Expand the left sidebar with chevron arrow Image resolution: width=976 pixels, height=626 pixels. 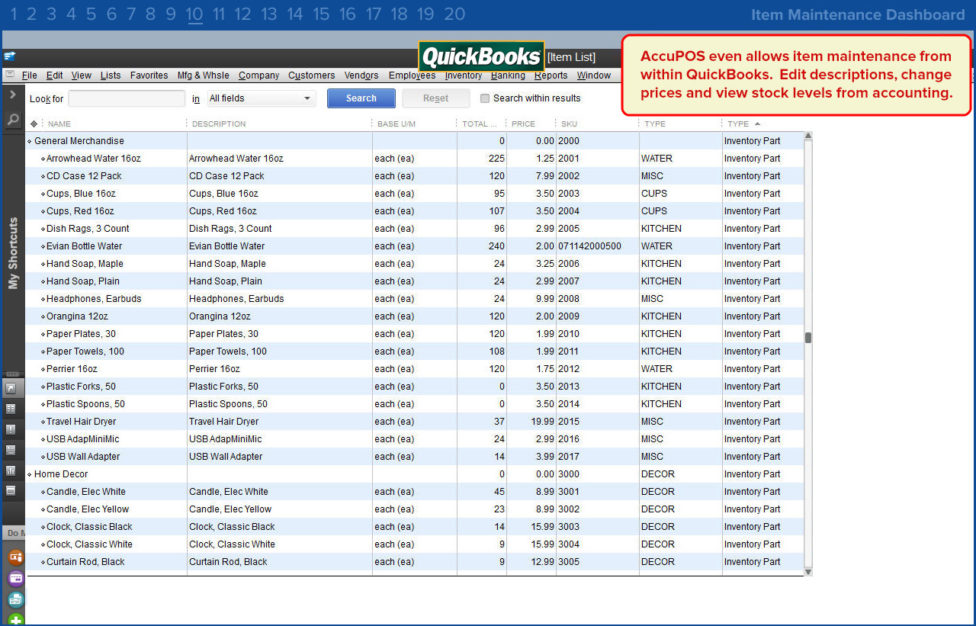12,95
